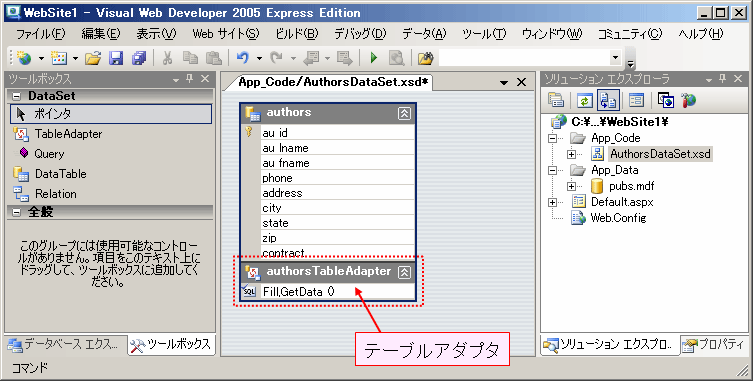Viewport: 753px width, 381px height.
Task: Click the Cut scissors icon
Action: [x=167, y=58]
